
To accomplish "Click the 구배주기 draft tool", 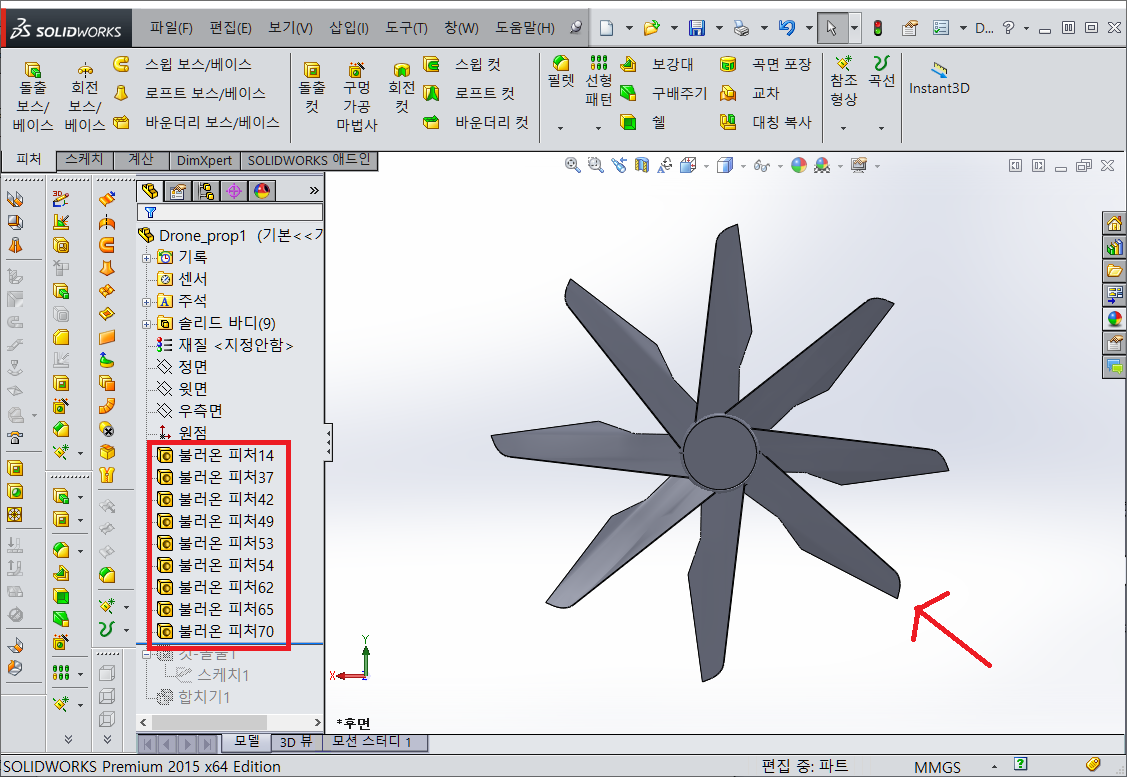I will pyautogui.click(x=663, y=93).
